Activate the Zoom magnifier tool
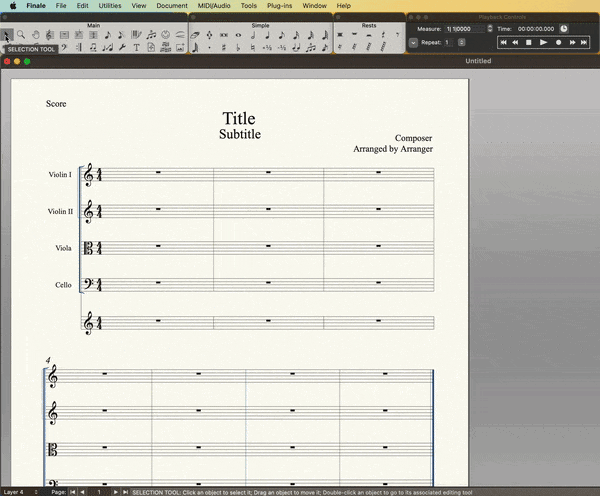The image size is (600, 496). click(21, 34)
